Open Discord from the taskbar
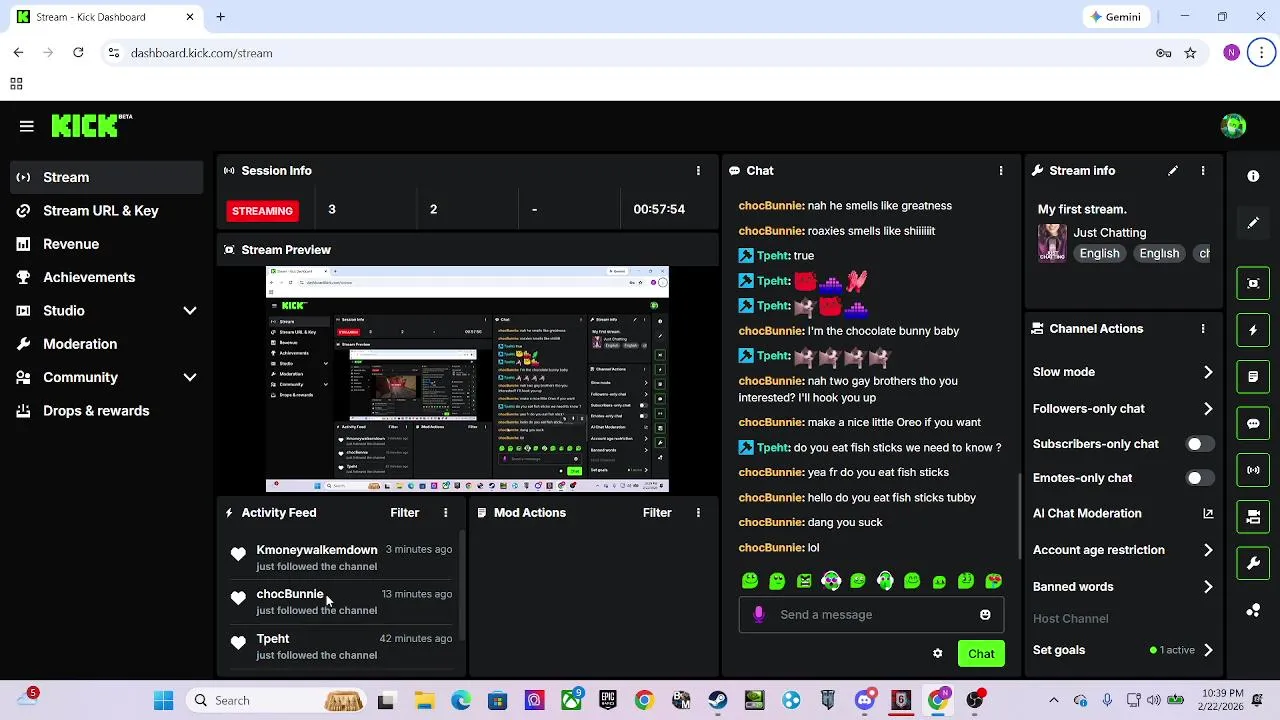1280x720 pixels. click(x=864, y=701)
